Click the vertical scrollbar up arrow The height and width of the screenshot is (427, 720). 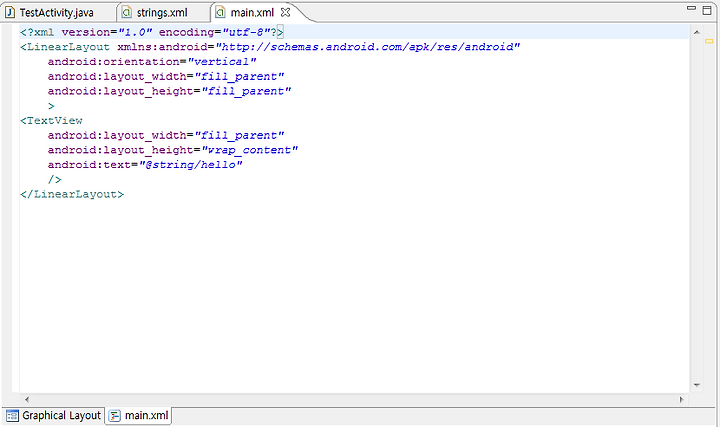tap(697, 32)
